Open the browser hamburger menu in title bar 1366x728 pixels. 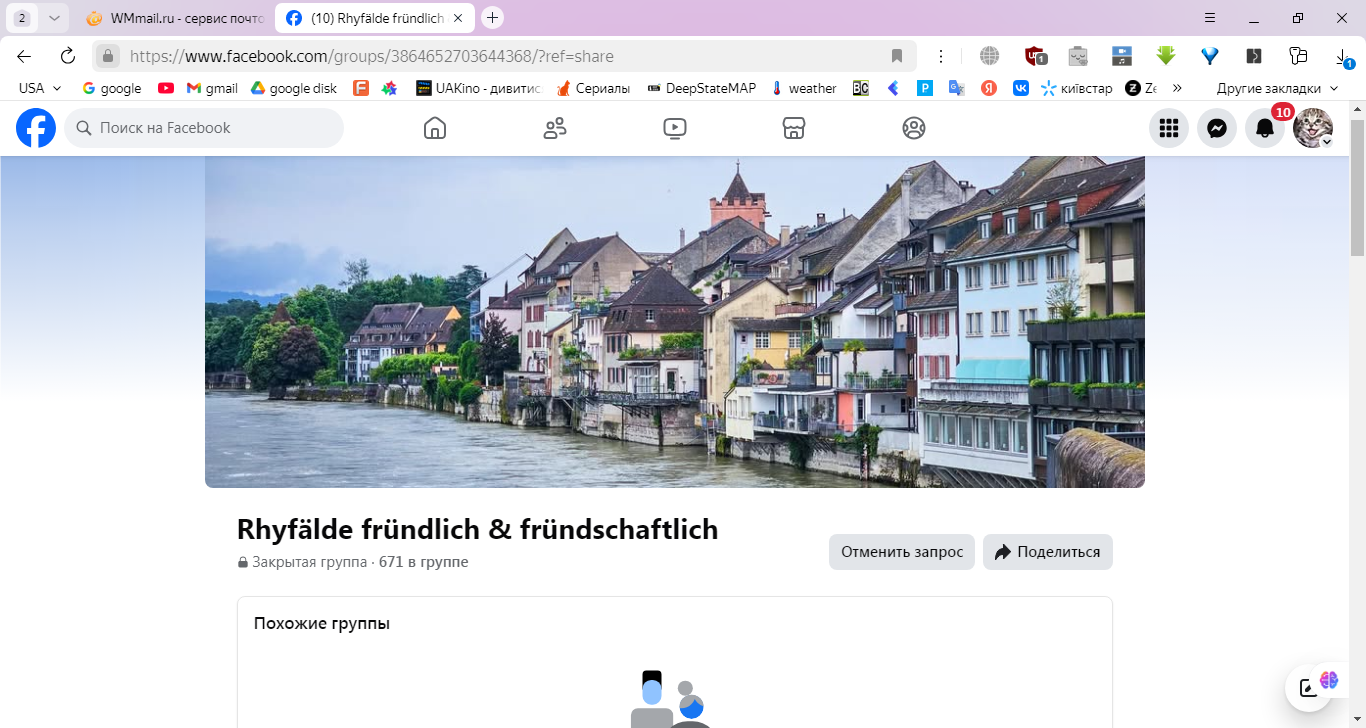point(1210,18)
